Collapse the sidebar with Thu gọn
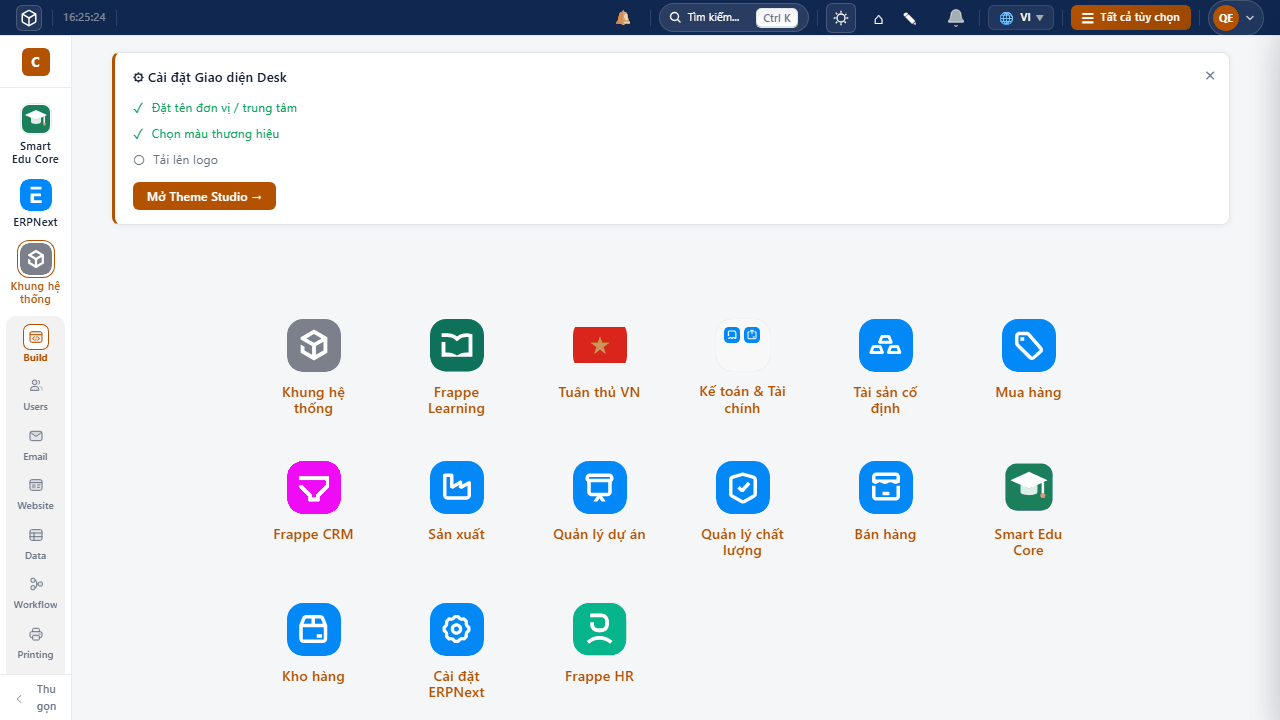This screenshot has height=720, width=1280. coord(36,698)
